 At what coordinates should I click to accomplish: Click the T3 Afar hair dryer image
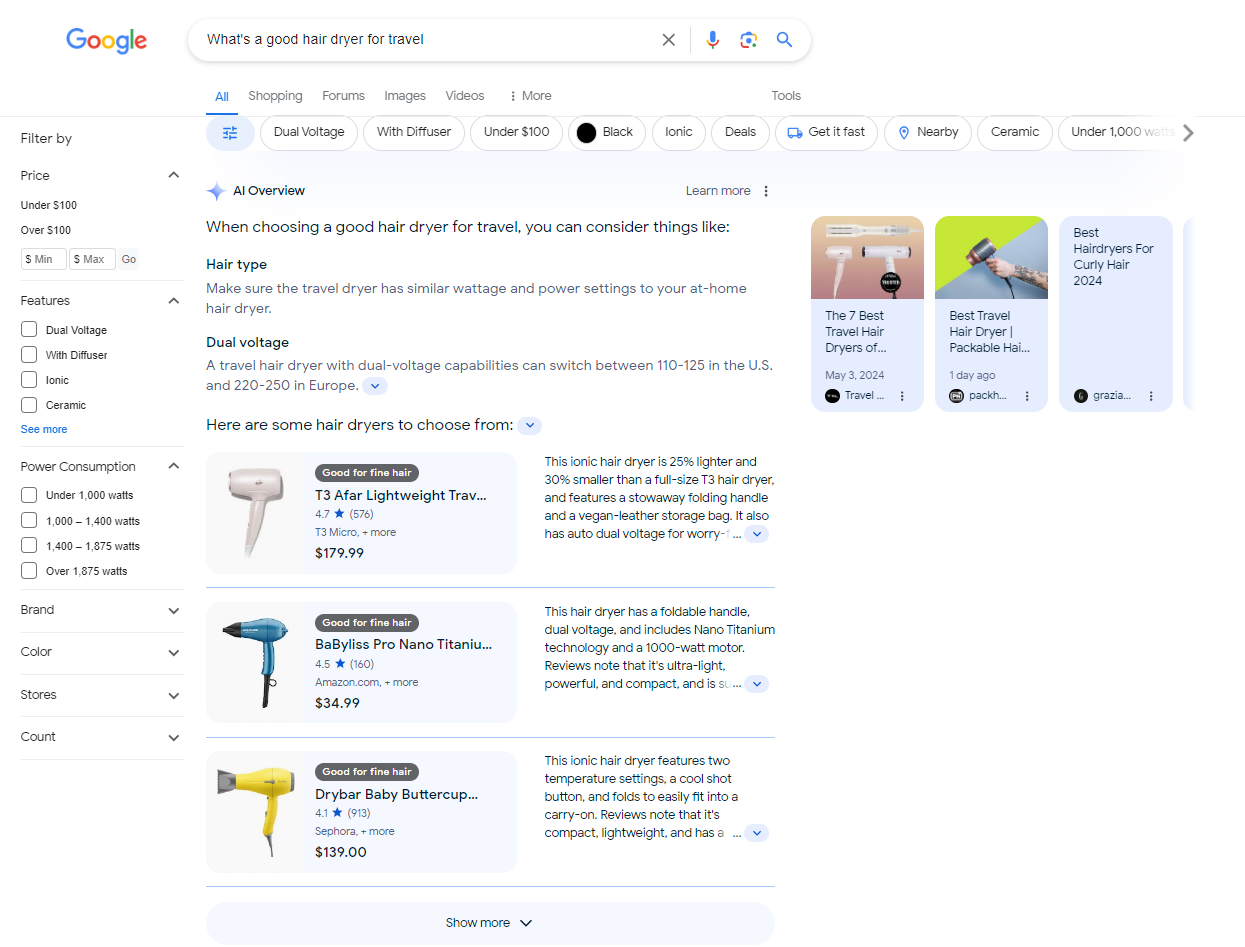255,513
